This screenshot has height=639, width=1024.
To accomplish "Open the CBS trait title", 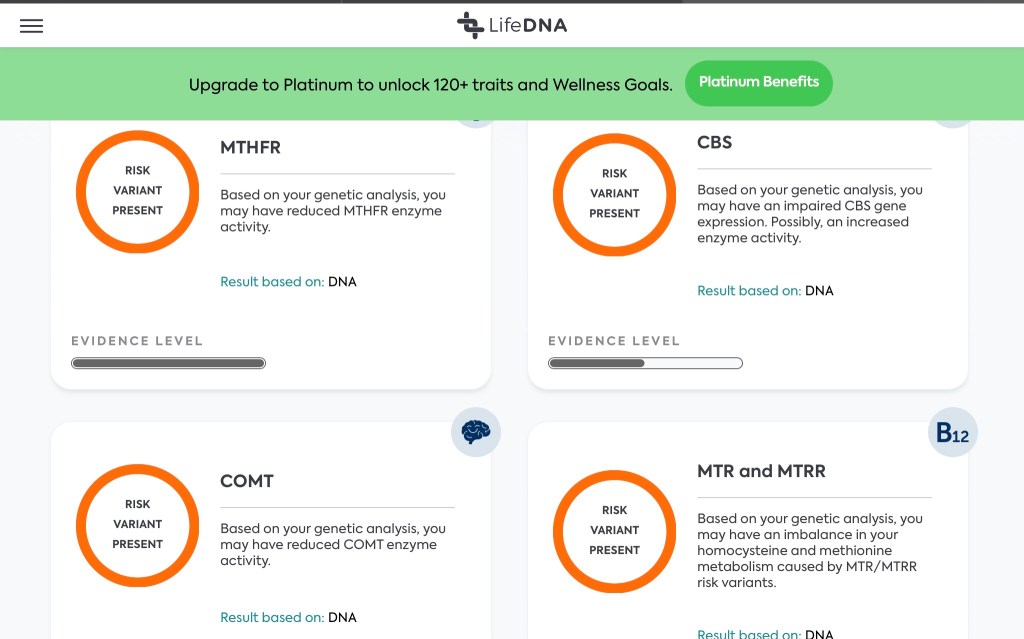I will pos(714,143).
